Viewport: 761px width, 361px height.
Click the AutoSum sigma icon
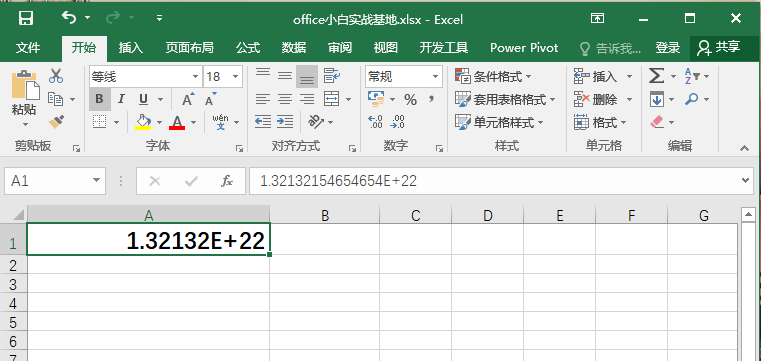656,76
